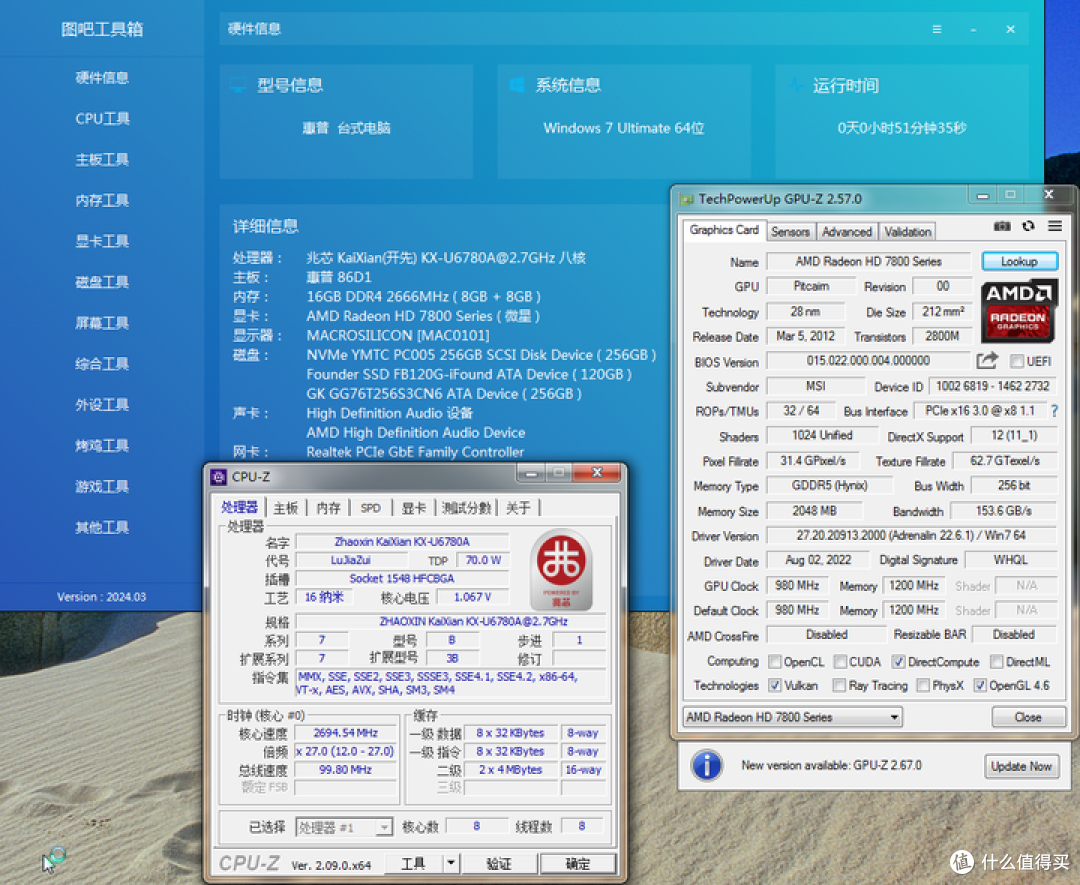Open 显卡工具 in the sidebar
The width and height of the screenshot is (1080, 885).
[x=102, y=241]
